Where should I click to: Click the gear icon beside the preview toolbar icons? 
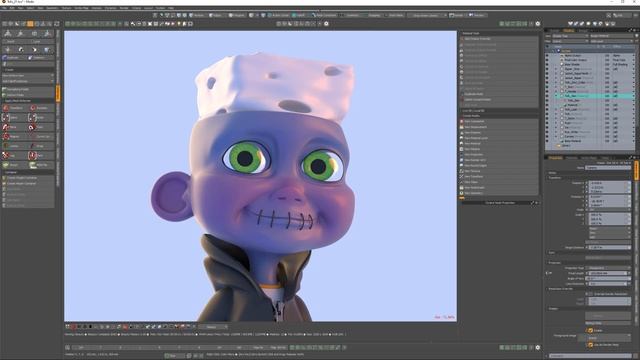coord(326,24)
